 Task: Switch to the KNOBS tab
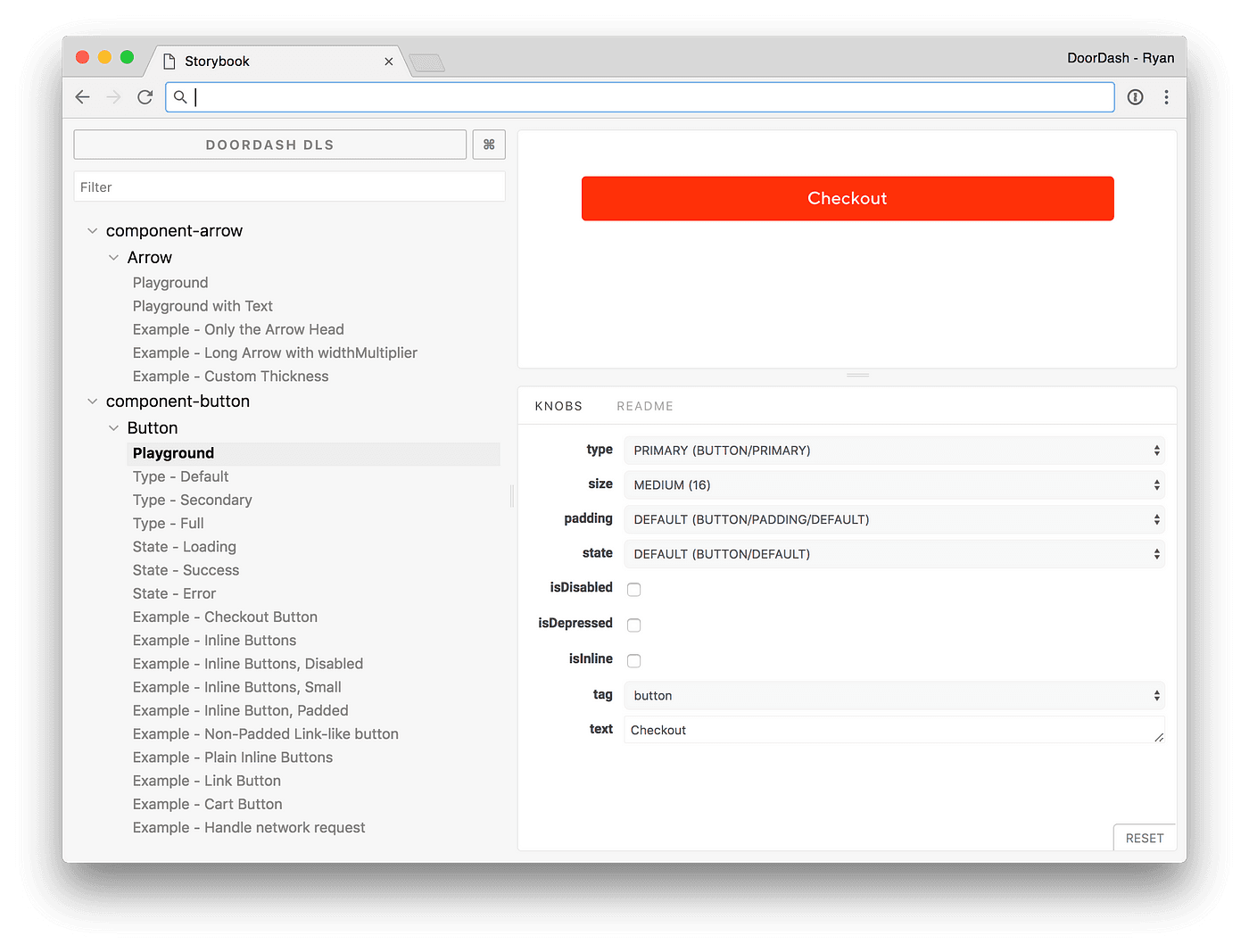tap(558, 406)
